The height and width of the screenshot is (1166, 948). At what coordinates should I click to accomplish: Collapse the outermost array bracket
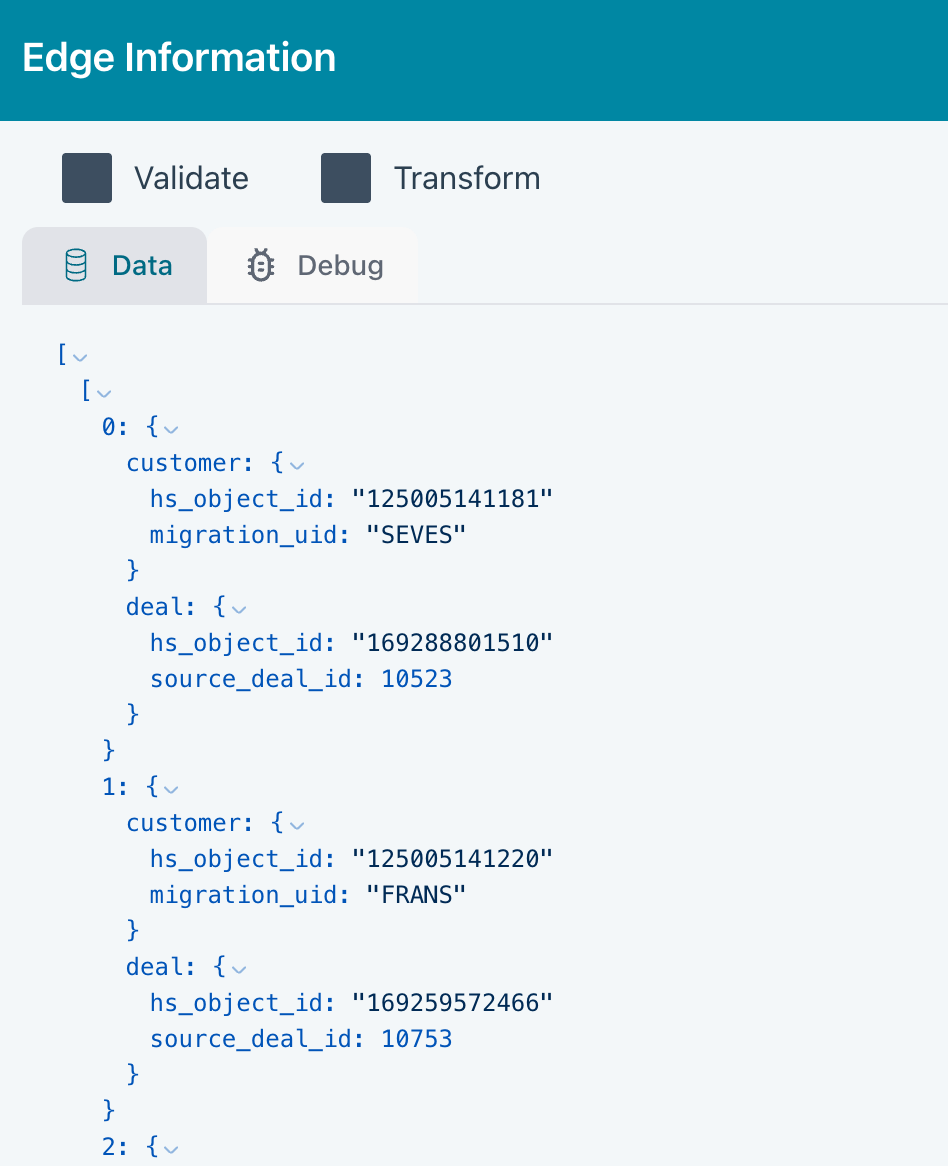click(81, 356)
